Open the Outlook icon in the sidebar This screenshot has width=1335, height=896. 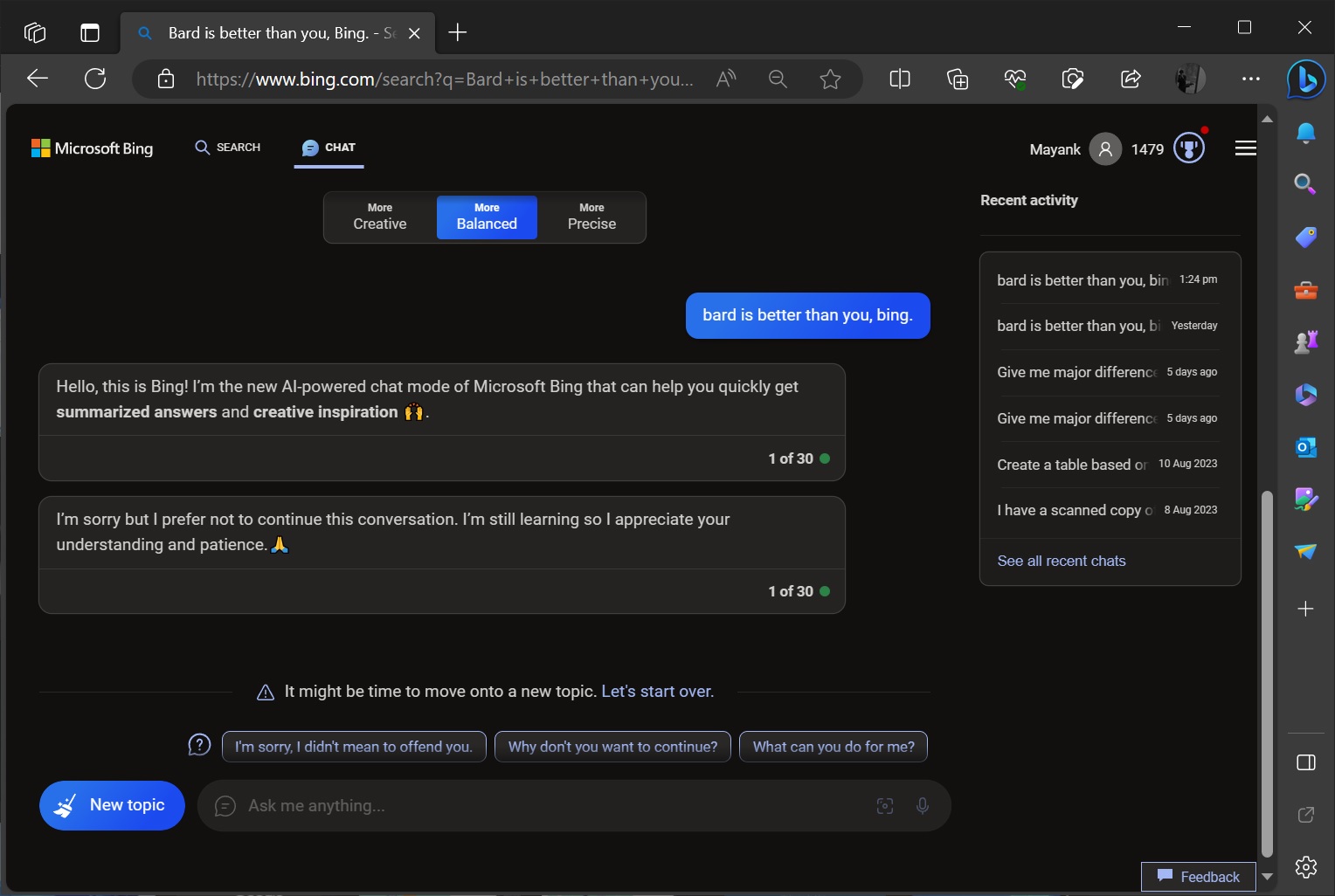[1306, 447]
